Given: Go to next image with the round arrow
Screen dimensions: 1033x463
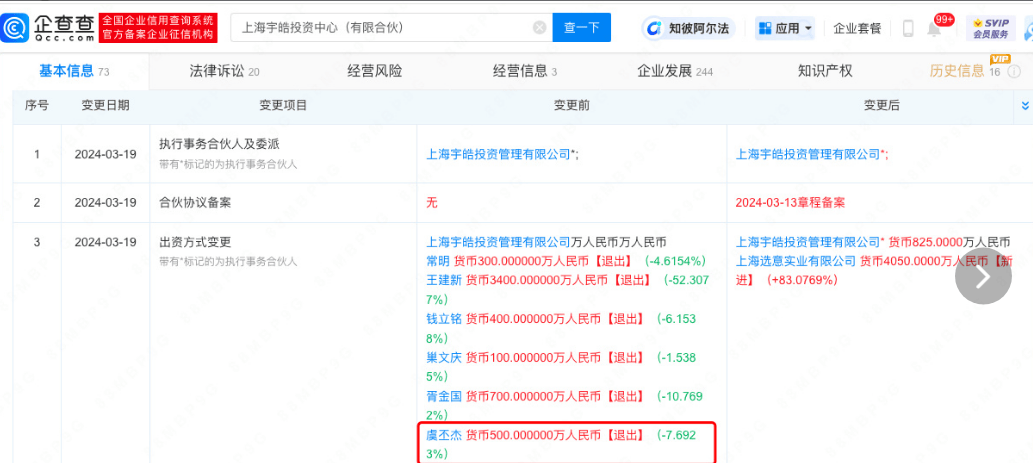Looking at the screenshot, I should point(983,276).
